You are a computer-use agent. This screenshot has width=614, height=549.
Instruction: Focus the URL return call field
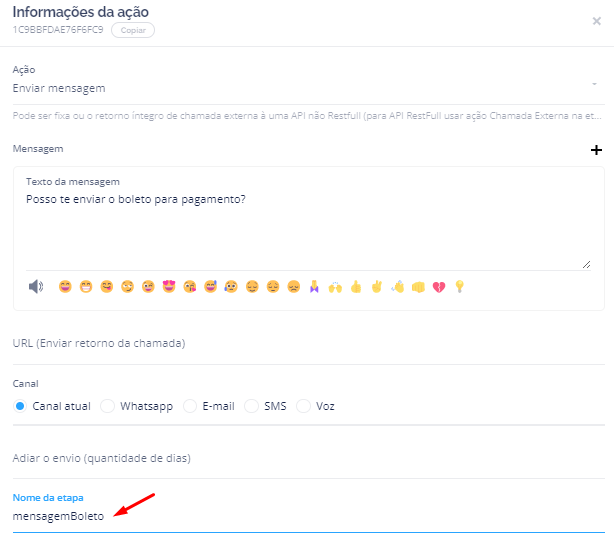tap(307, 344)
